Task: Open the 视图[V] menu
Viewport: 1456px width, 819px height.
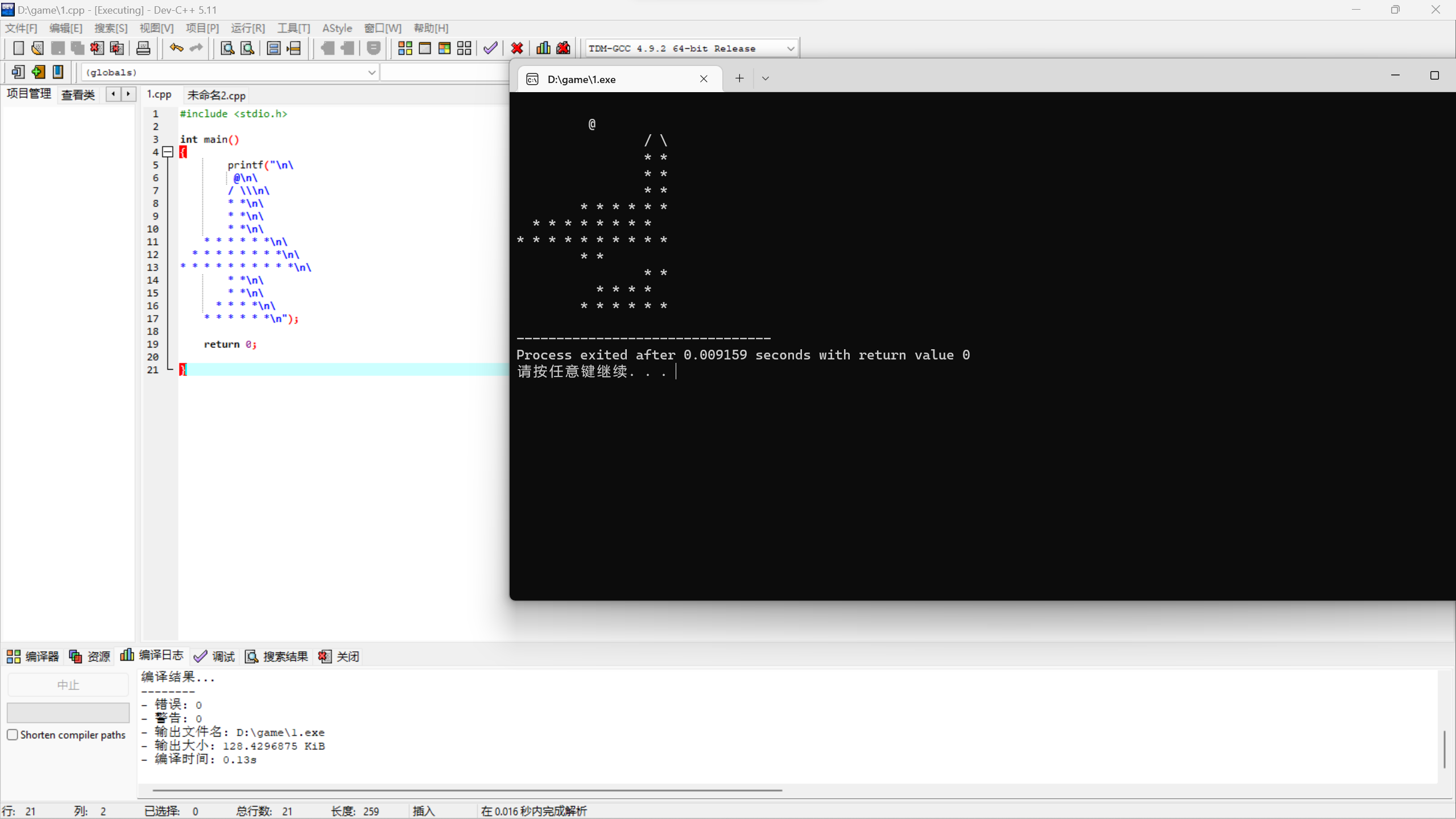Action: pyautogui.click(x=156, y=28)
